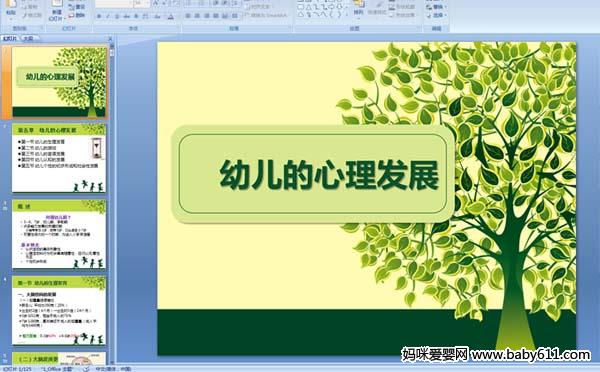Image resolution: width=600 pixels, height=372 pixels.
Task: Switch to the Outline (大纲) pane tab
Action: point(28,38)
